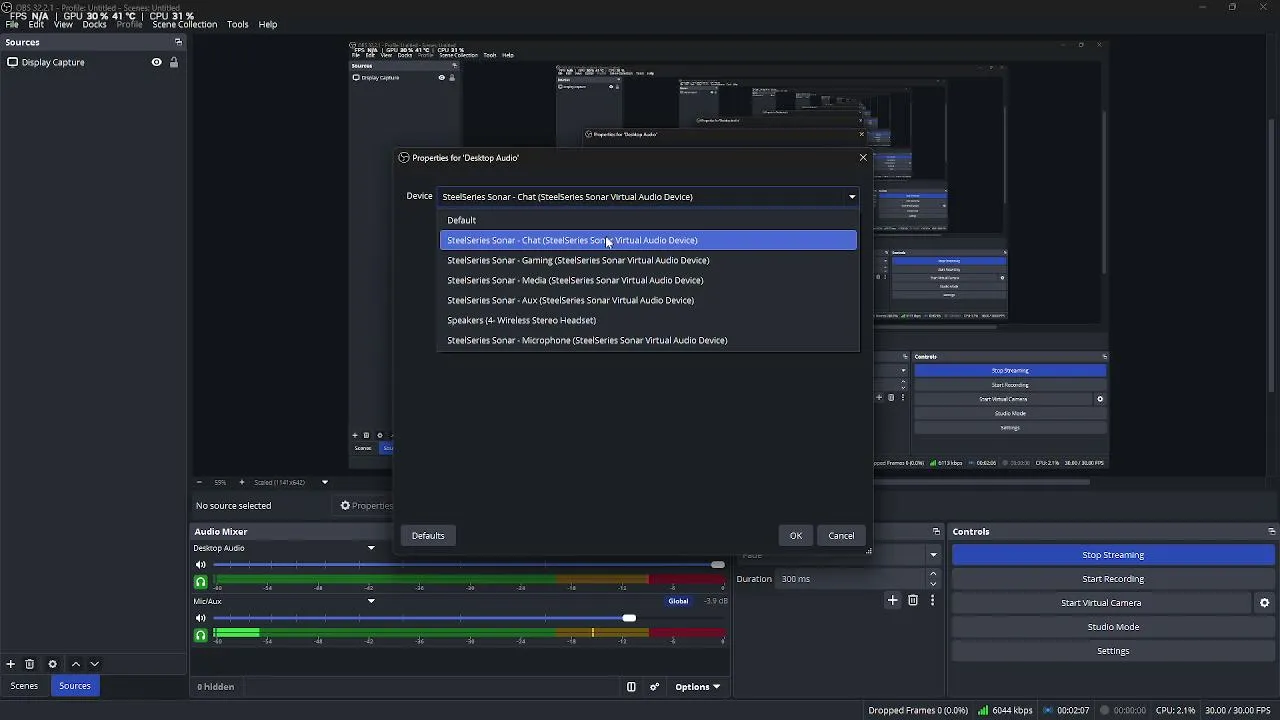The height and width of the screenshot is (720, 1280).
Task: Open the scene transition type dropdown
Action: coord(933,555)
